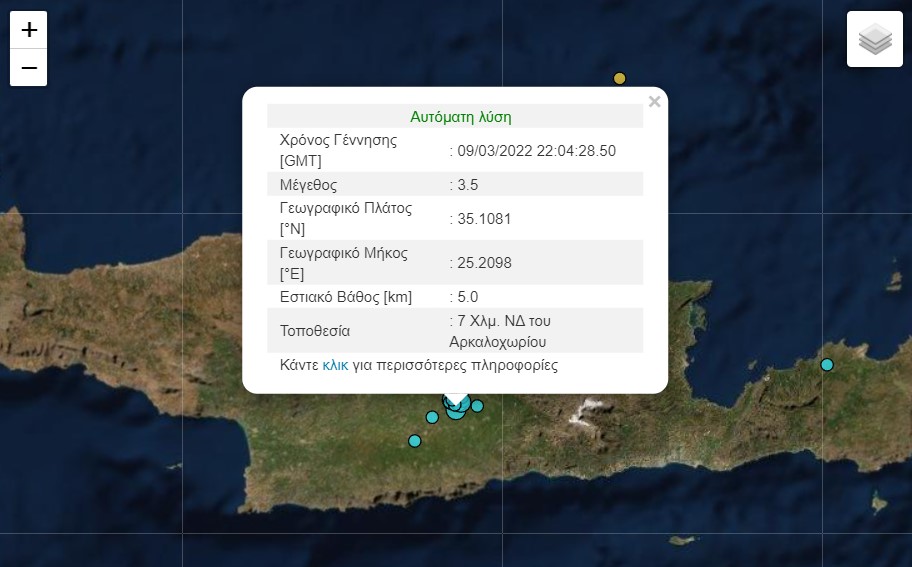
Task: Click the 'Γεωγραφικό Πλάτος [°N]' label
Action: 346,218
